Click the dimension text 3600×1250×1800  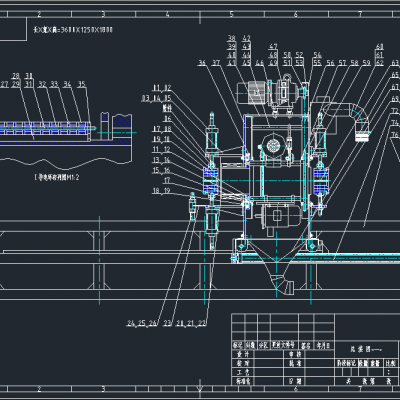[x=73, y=30]
